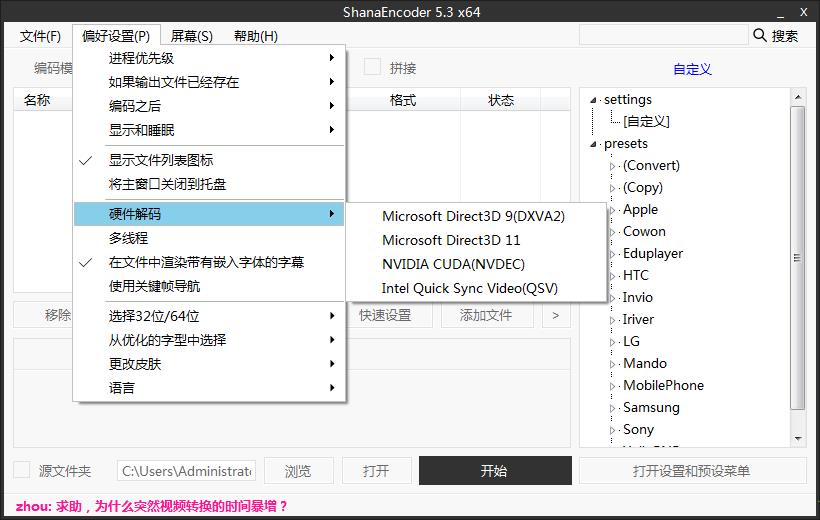Select the [自定义] tree item
Viewport: 820px width, 520px height.
(x=646, y=121)
